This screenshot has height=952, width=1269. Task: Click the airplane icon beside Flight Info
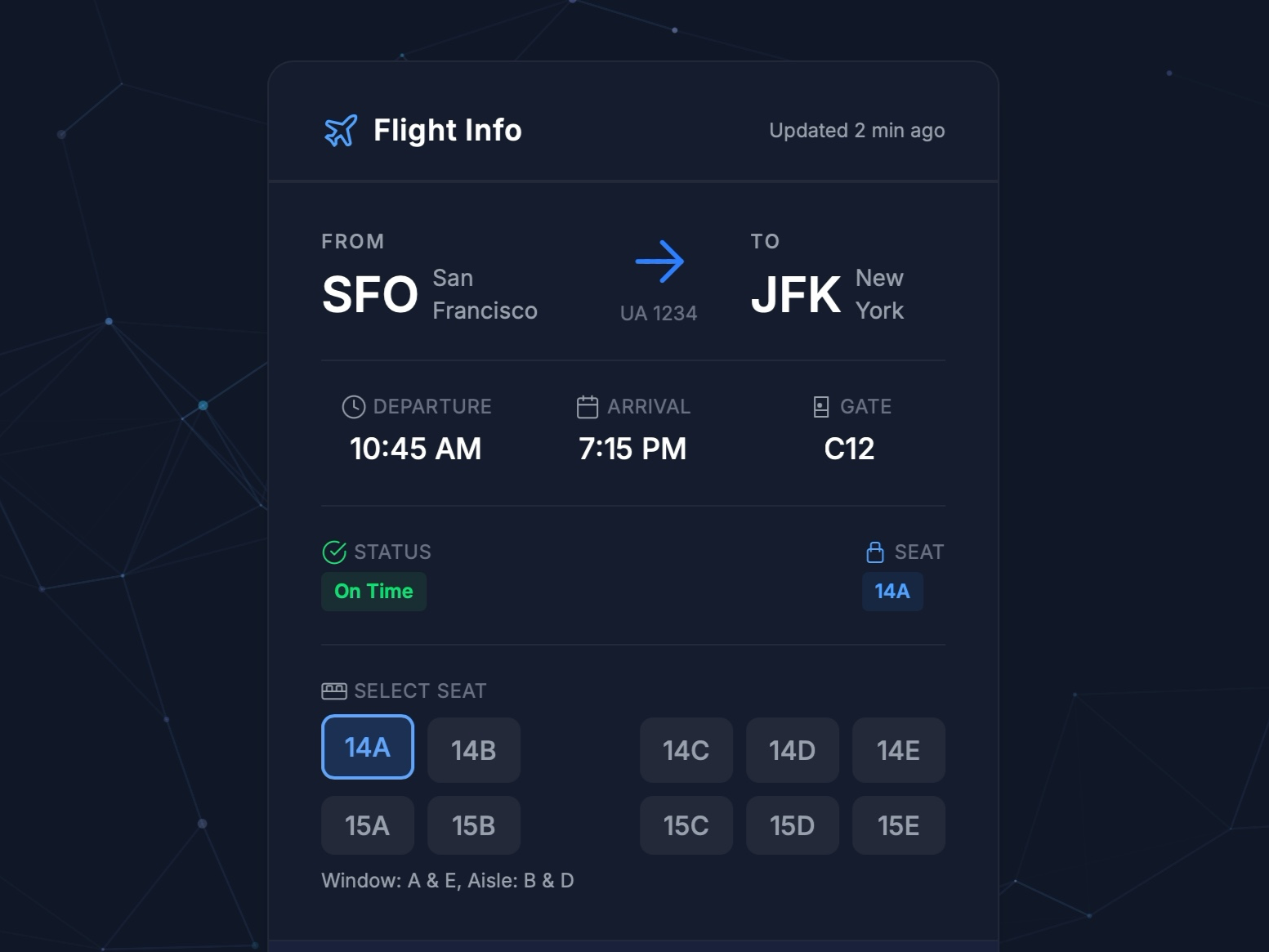click(341, 130)
